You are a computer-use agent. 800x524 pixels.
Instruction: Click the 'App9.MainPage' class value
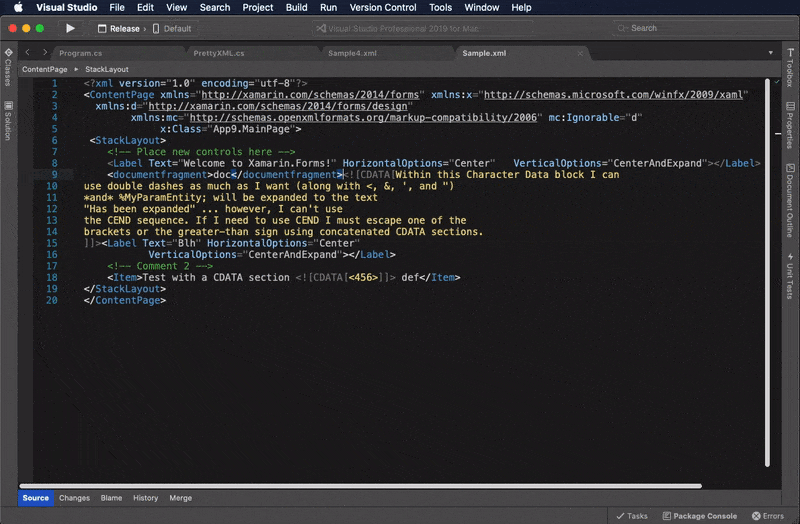[x=251, y=129]
